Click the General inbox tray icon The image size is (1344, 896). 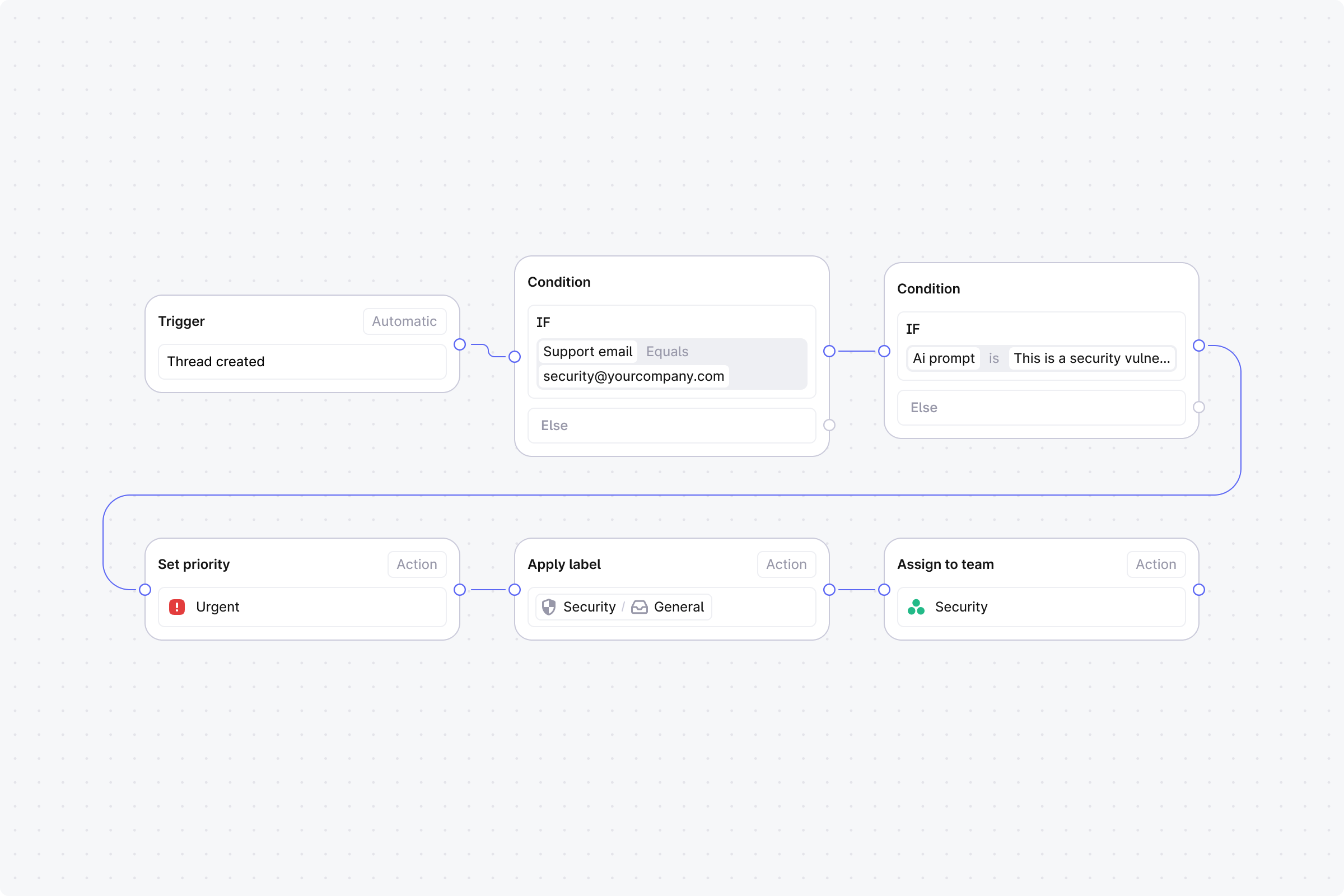[639, 607]
